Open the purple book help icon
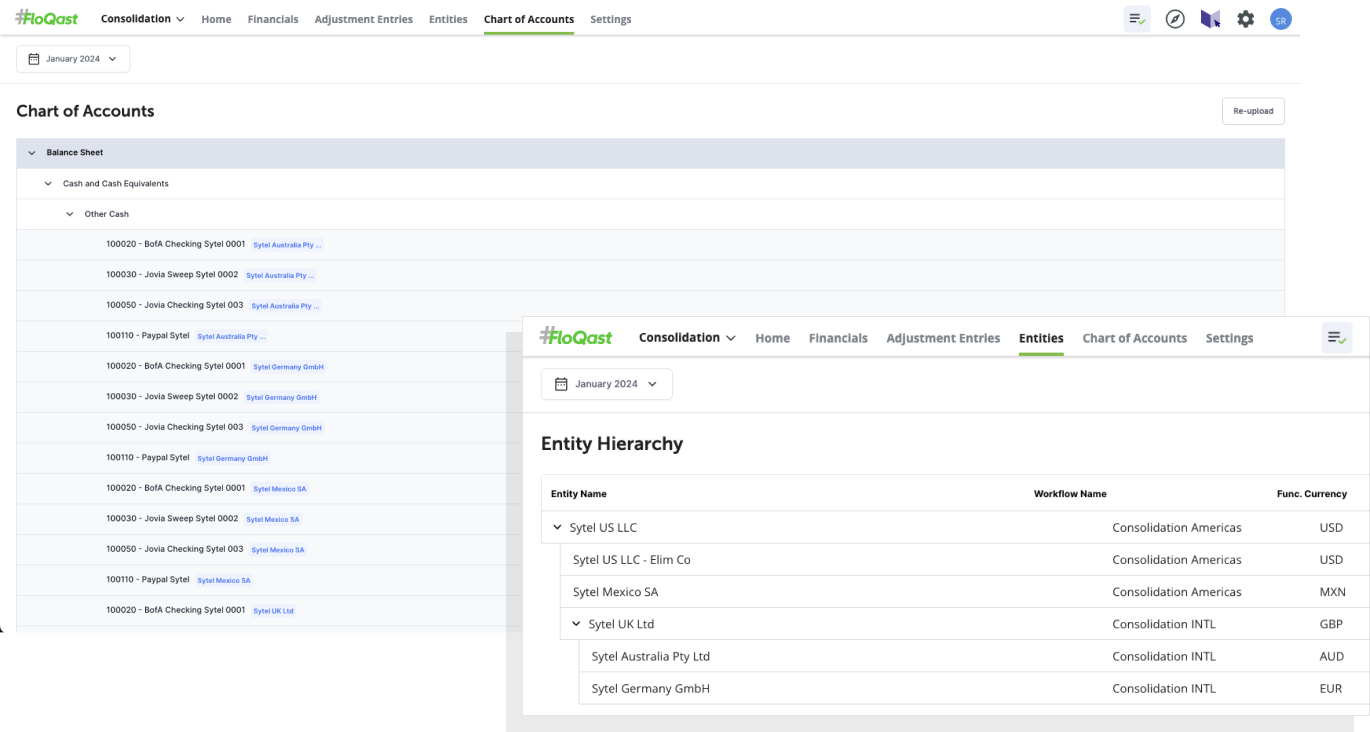 click(x=1210, y=19)
